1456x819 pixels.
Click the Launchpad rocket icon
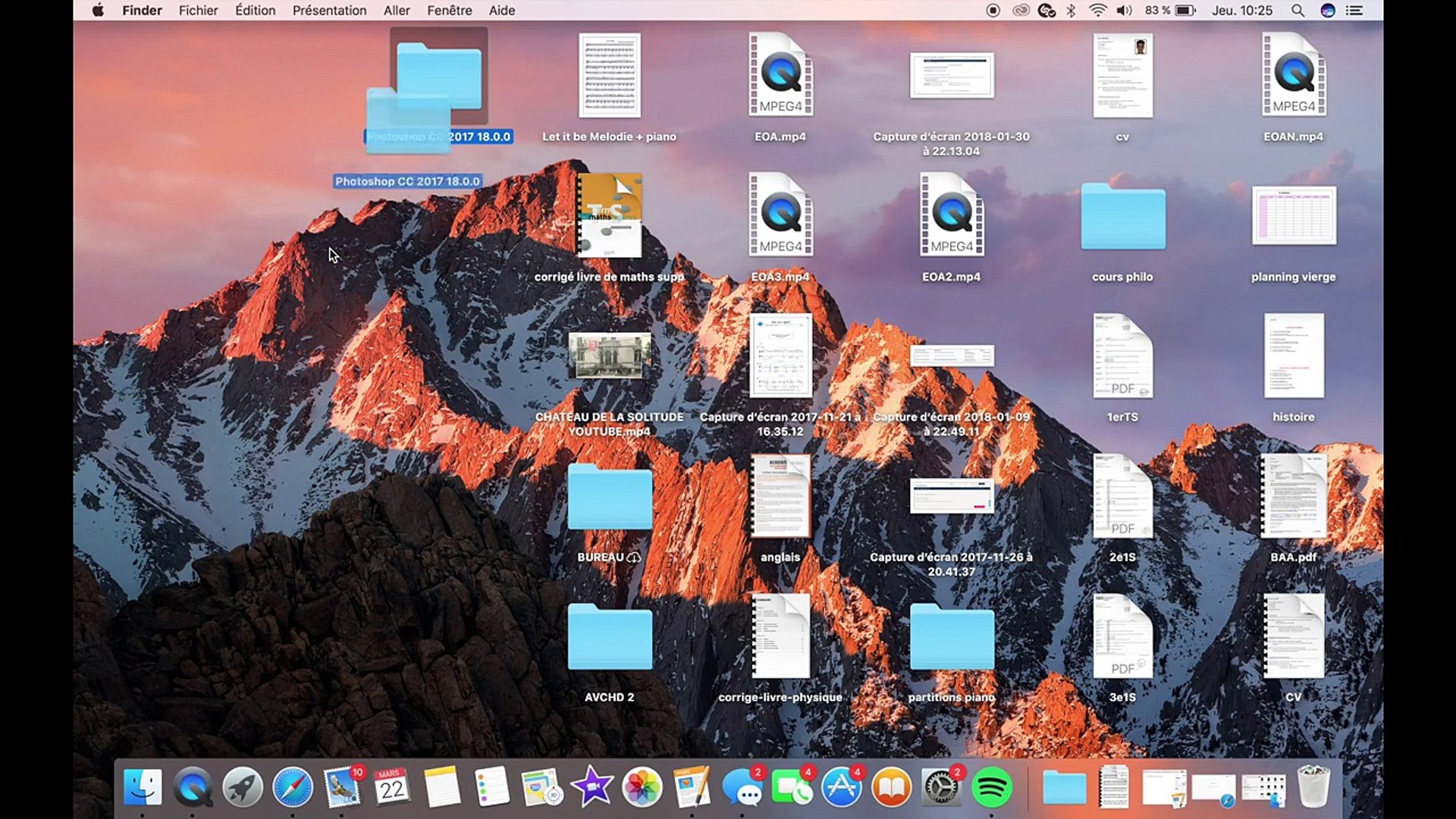coord(243,787)
